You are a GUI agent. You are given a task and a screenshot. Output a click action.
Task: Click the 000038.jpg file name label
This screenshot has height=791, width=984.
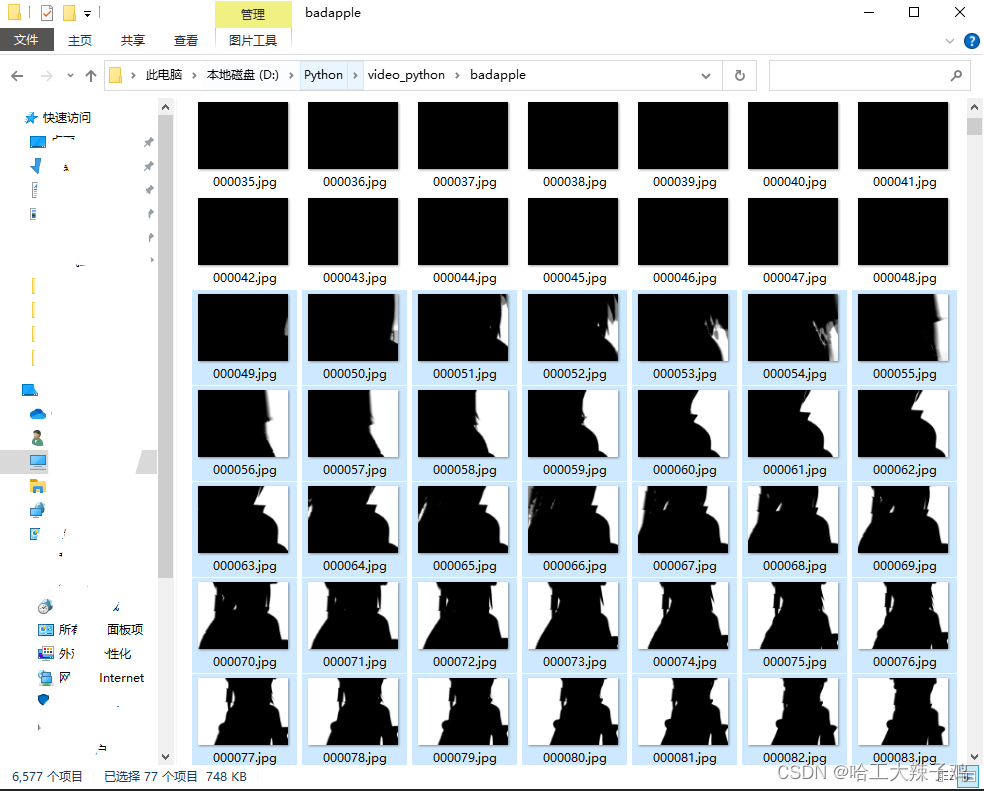click(x=575, y=182)
